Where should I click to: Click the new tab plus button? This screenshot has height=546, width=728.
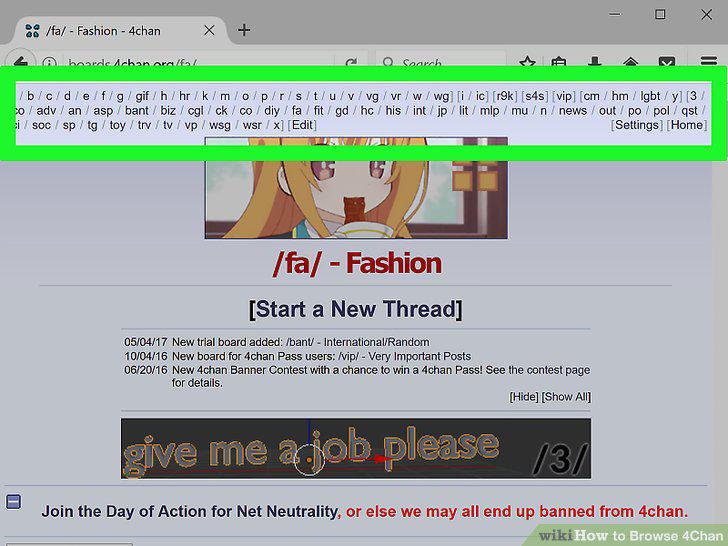[x=244, y=30]
